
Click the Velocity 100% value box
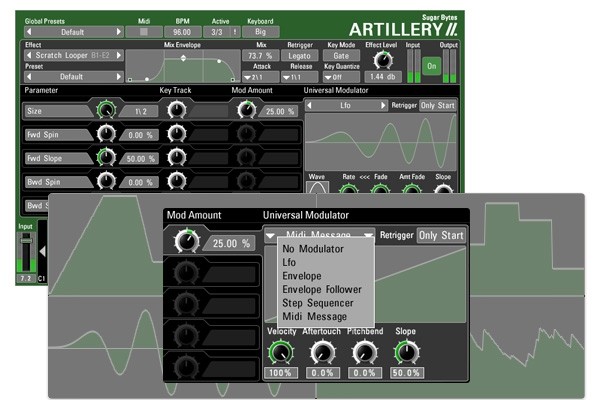[x=280, y=373]
